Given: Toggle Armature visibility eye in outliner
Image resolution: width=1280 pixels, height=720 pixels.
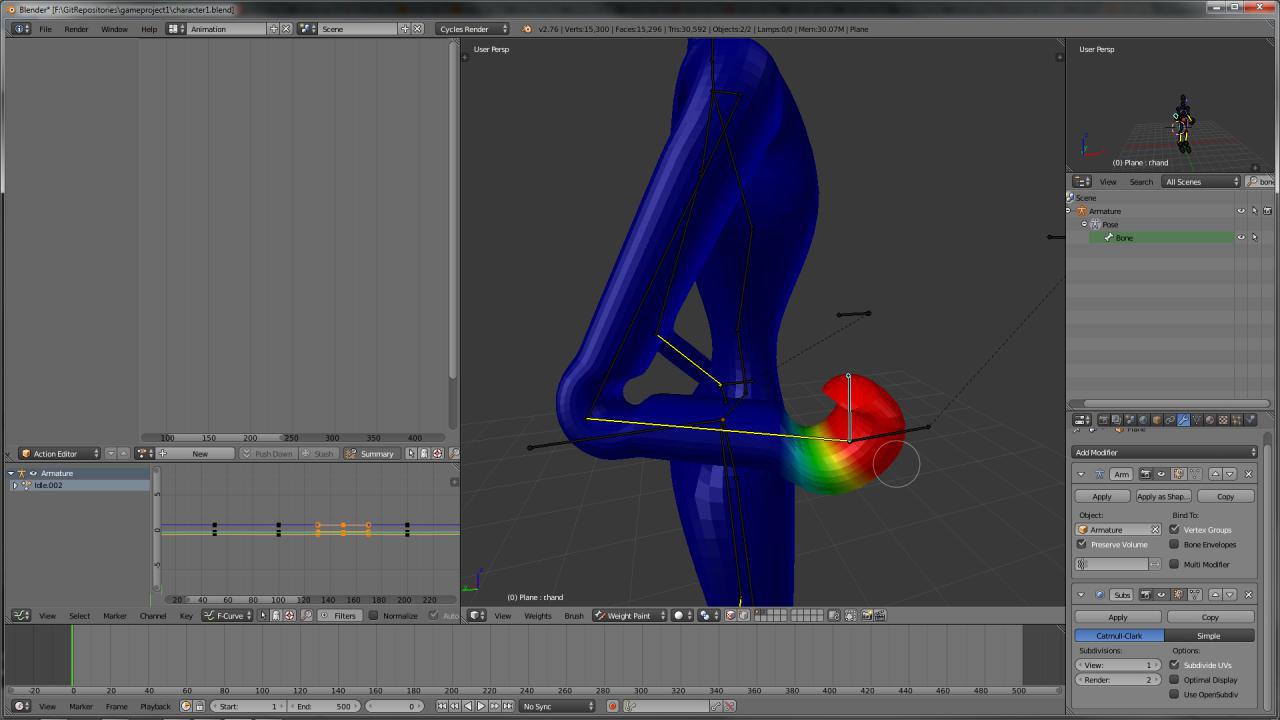Looking at the screenshot, I should coord(1241,211).
